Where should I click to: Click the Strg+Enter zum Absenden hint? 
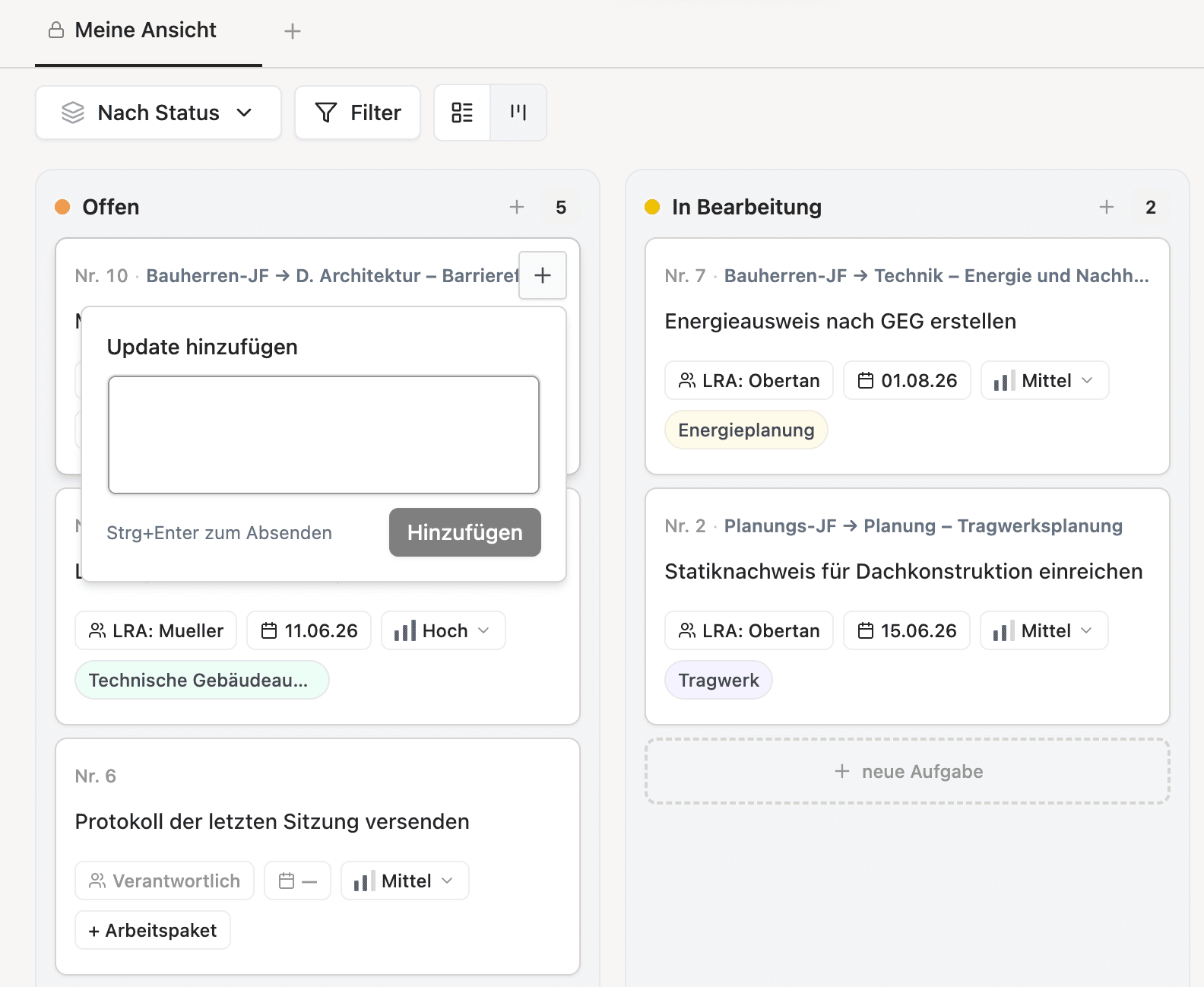219,533
